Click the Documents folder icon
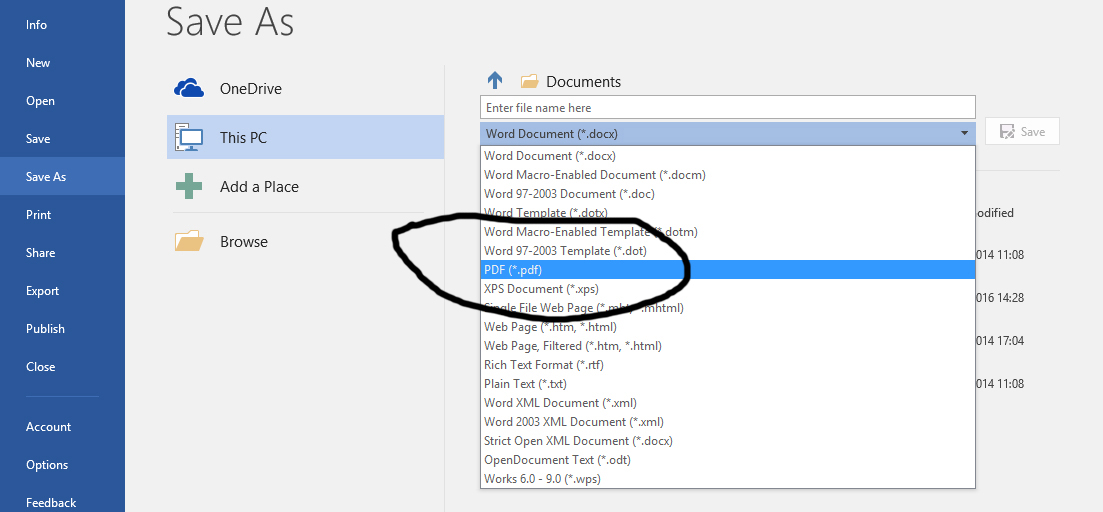 (x=529, y=81)
